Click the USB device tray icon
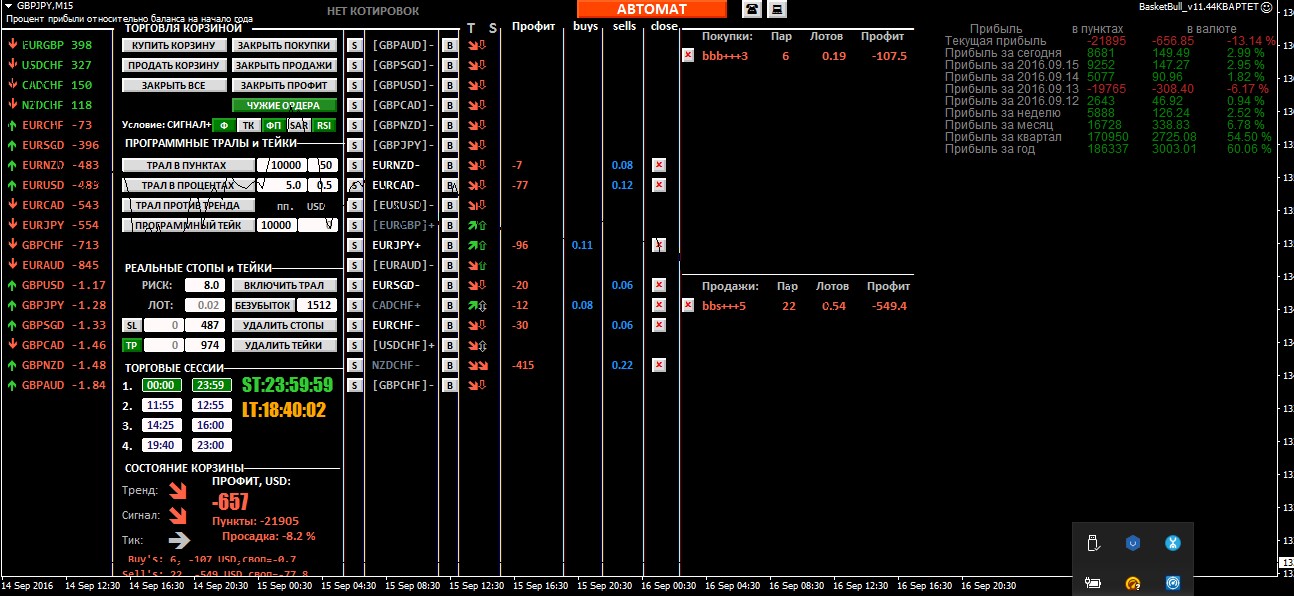 point(1093,543)
